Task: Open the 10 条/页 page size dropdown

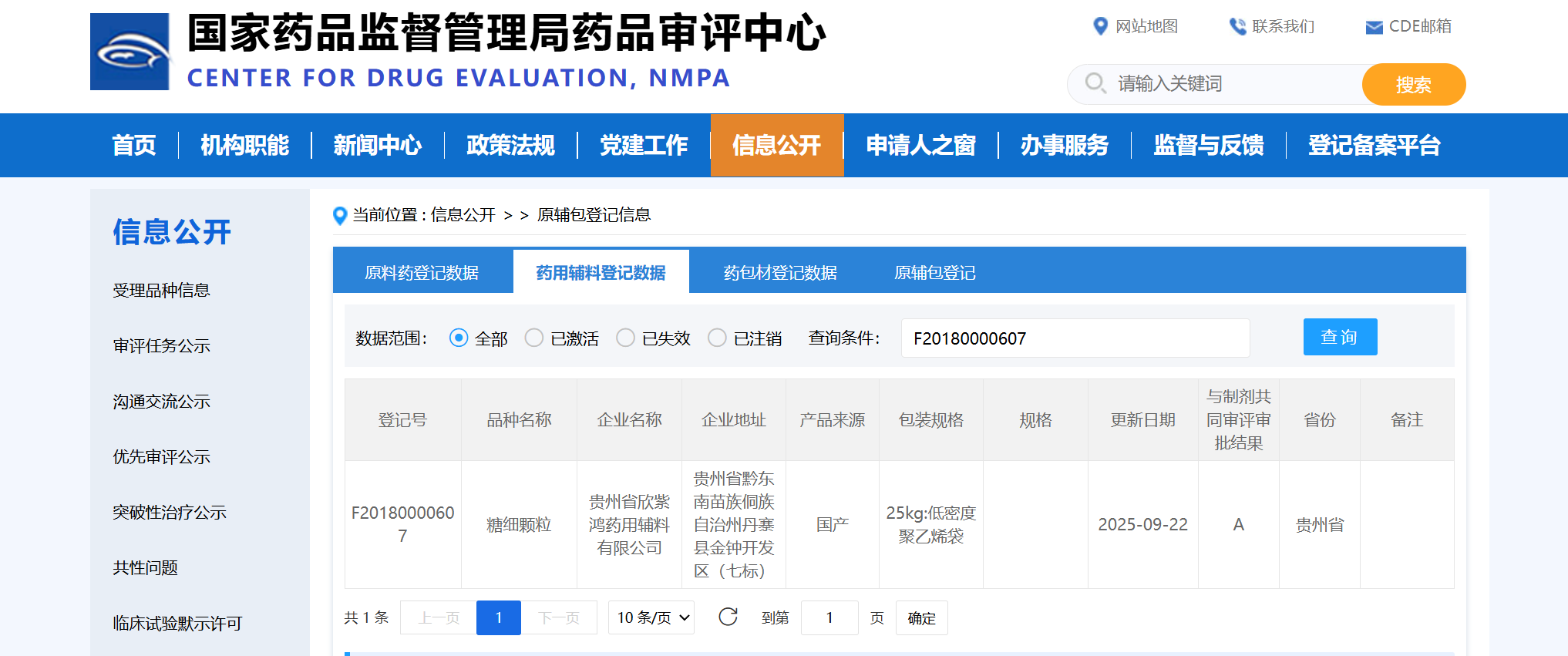Action: point(651,617)
